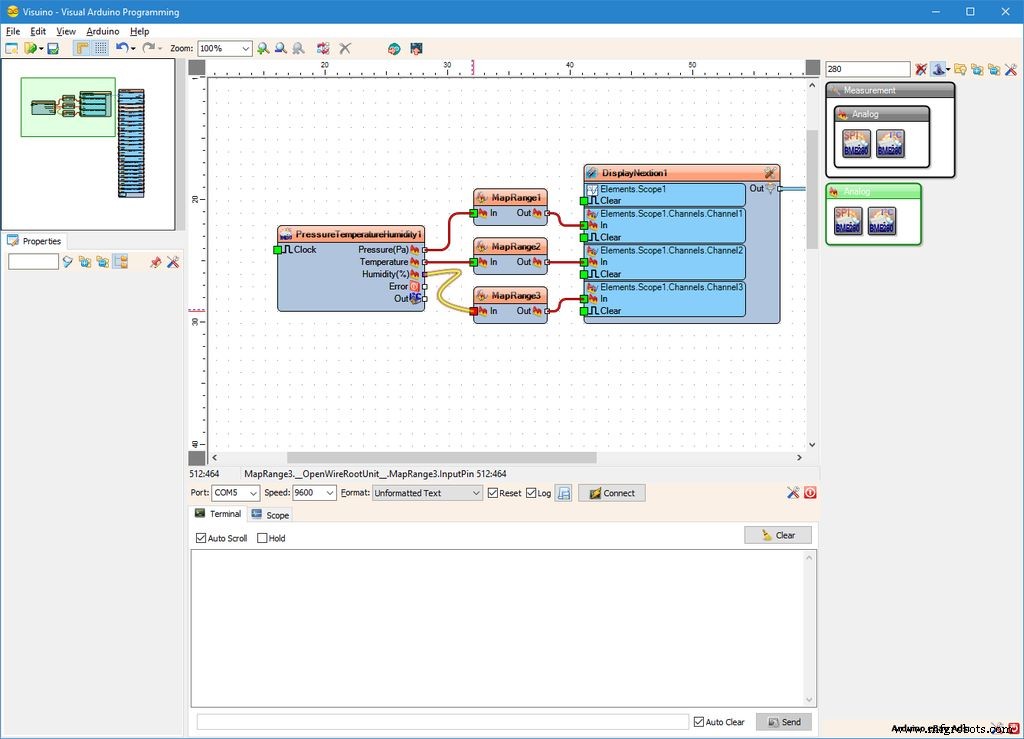Uncheck the Reset checkbox
Screen dimensions: 1024x739
point(493,493)
